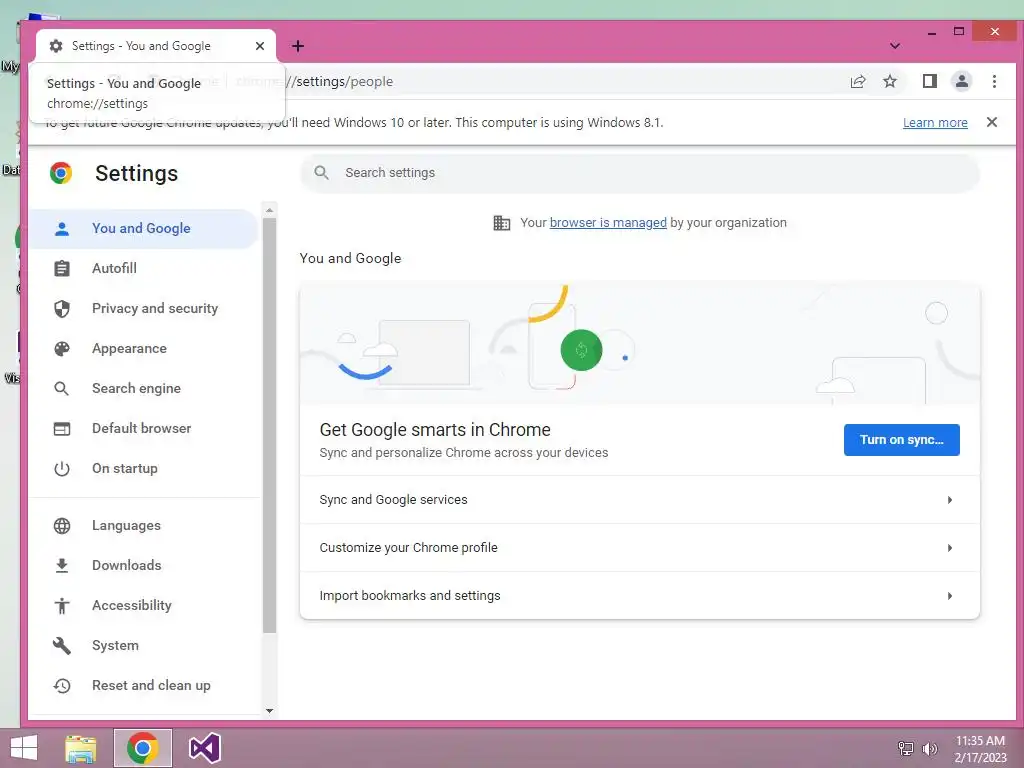Open the browser is managed link
The height and width of the screenshot is (768, 1024).
[x=608, y=223]
